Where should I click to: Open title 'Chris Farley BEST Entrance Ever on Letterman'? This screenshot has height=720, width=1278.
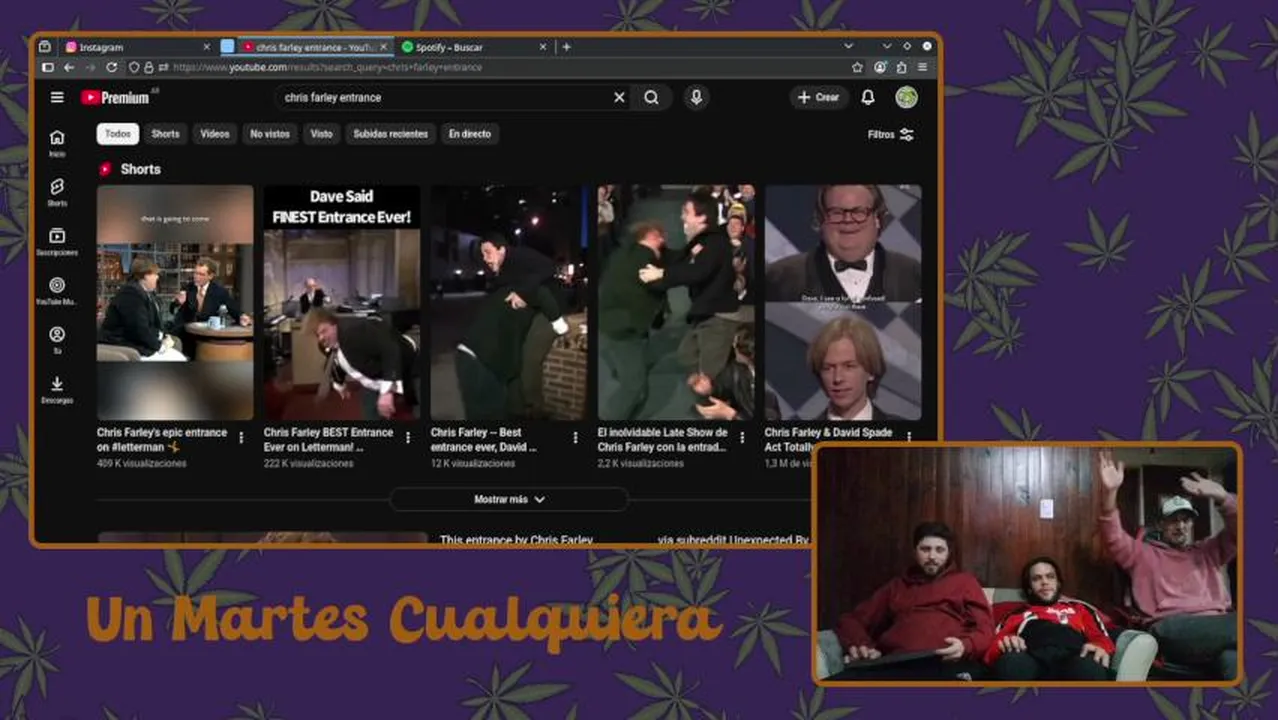point(329,440)
